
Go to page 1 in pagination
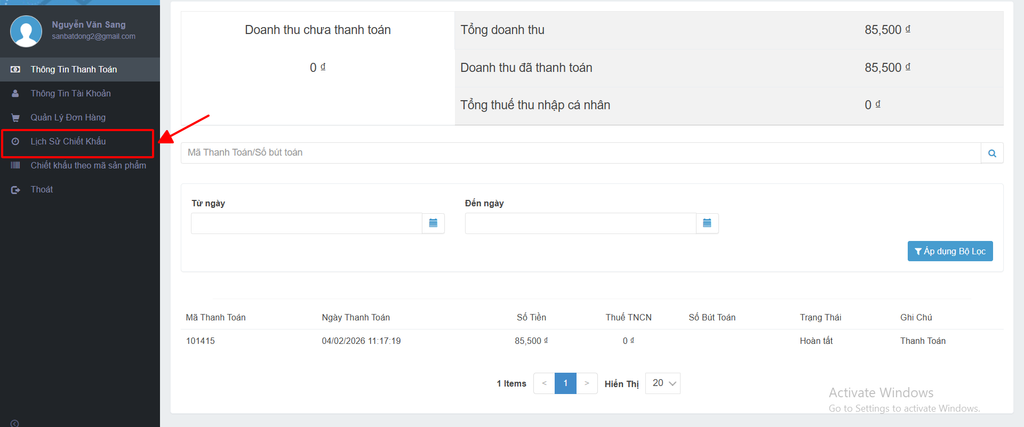pyautogui.click(x=565, y=383)
